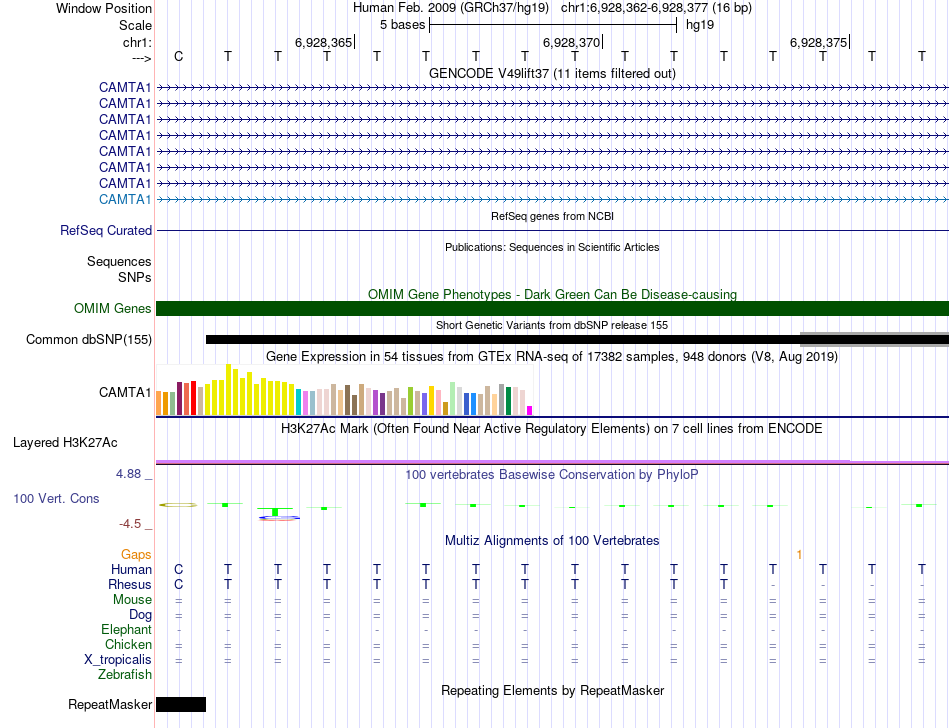Viewport: 950px width, 728px height.
Task: Open the GENCODE V49lift37 track title
Action: point(553,73)
